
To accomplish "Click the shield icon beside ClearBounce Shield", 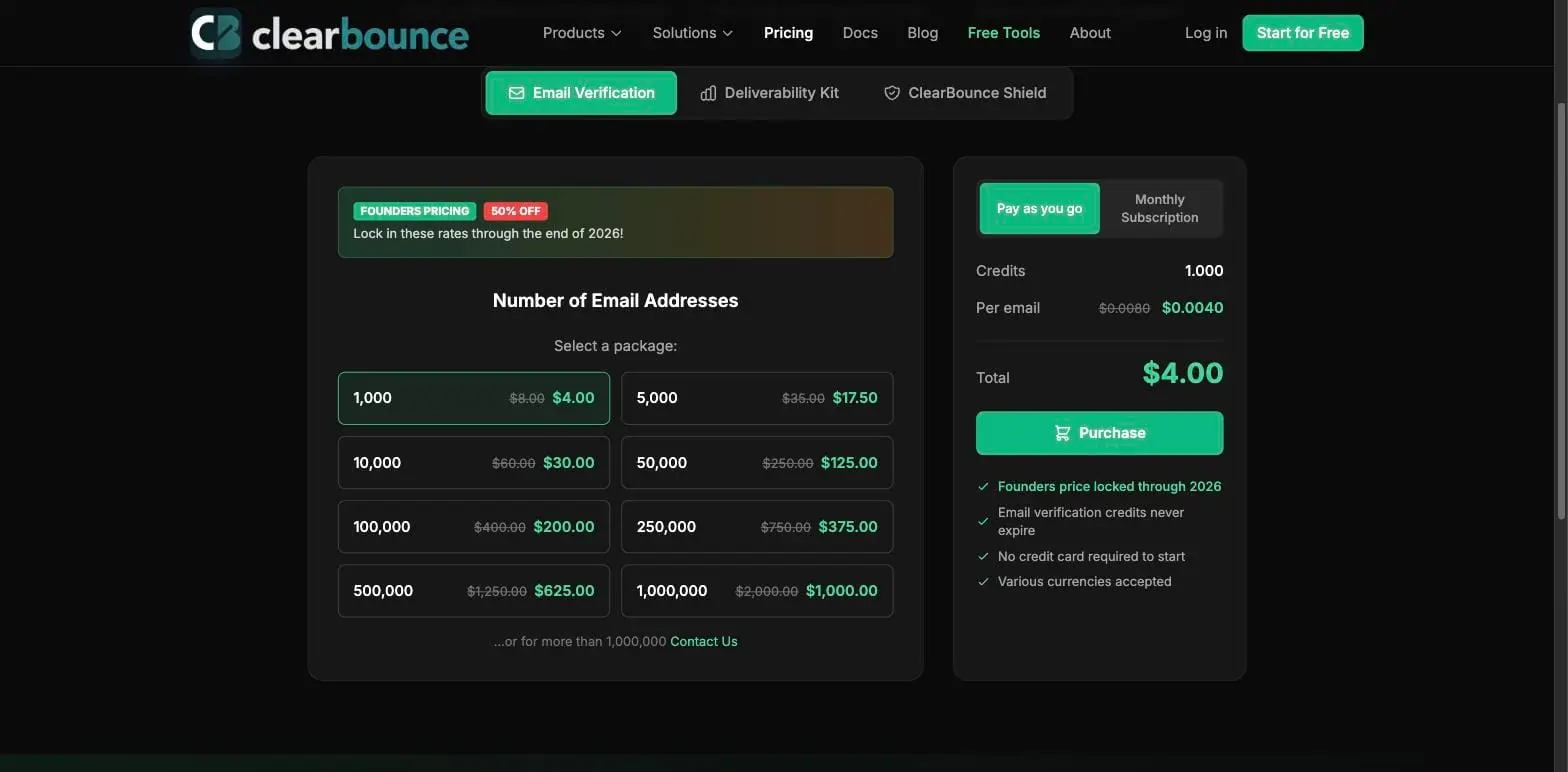I will coord(892,93).
